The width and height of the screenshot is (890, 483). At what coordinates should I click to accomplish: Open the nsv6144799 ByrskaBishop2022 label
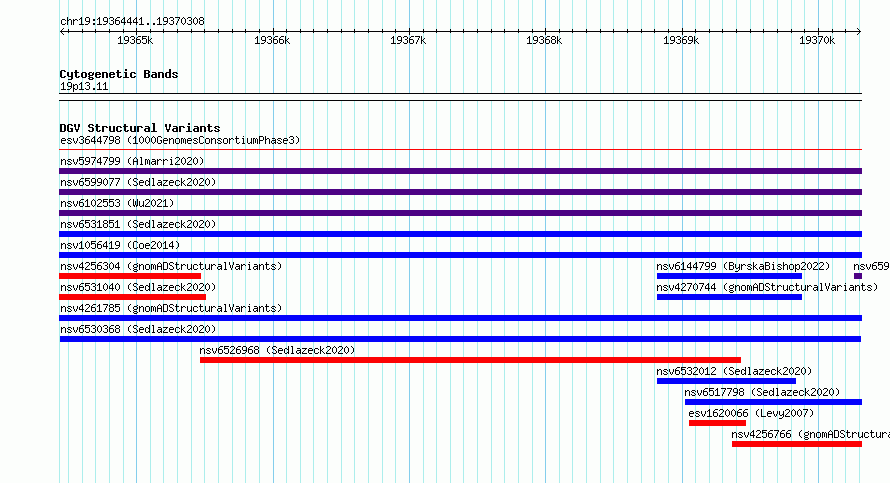pyautogui.click(x=743, y=266)
